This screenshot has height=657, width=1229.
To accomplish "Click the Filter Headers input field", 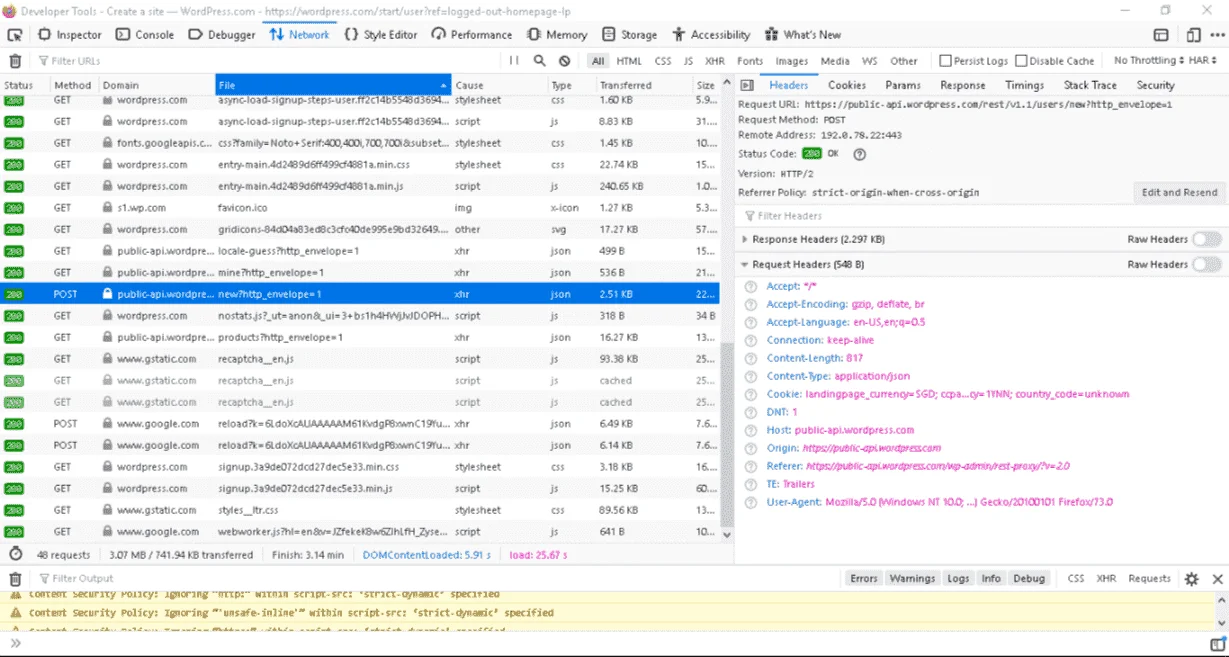I will point(980,216).
